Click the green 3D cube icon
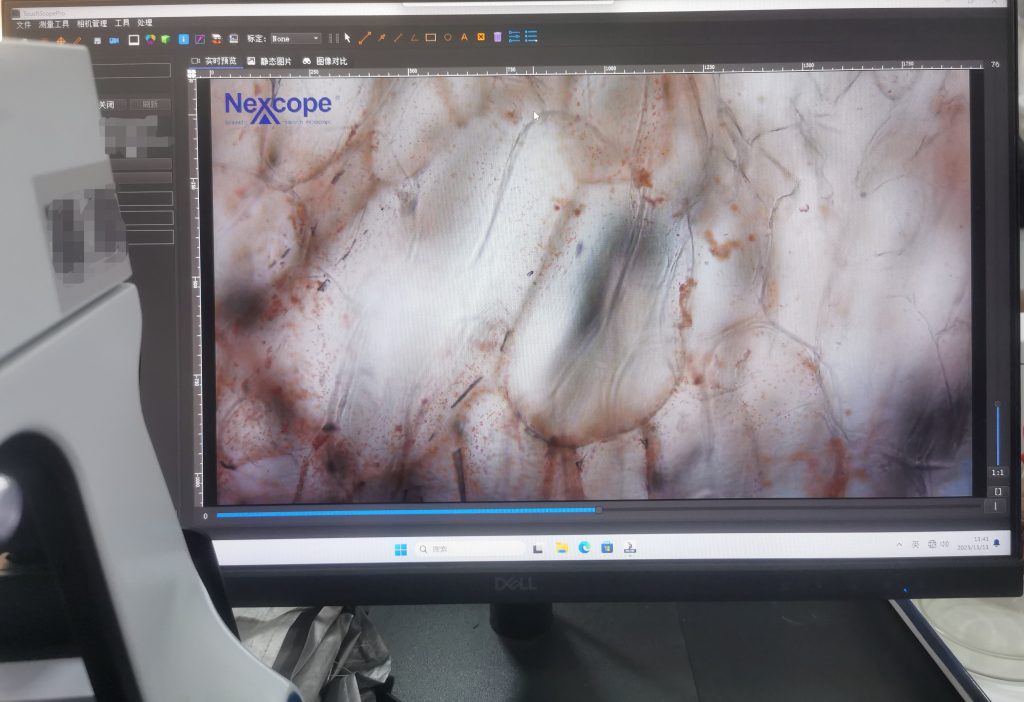 [x=165, y=40]
